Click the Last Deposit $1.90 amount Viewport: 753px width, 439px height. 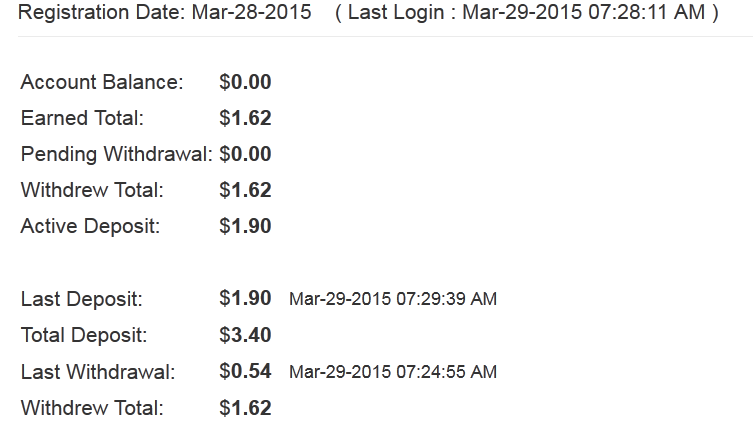tap(245, 298)
